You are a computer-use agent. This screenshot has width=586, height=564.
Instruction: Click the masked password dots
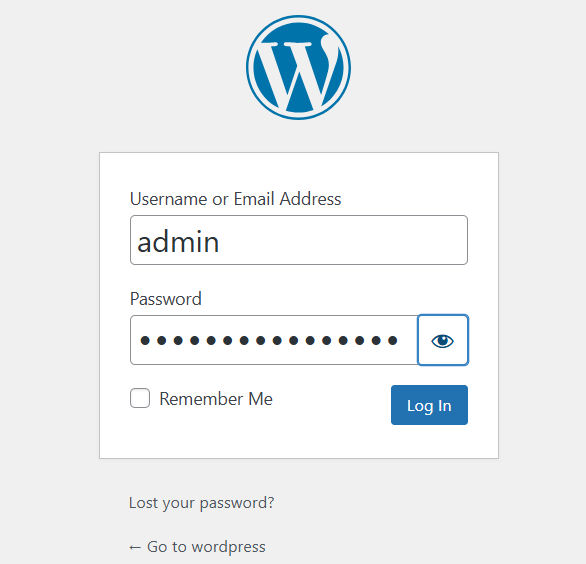click(268, 340)
